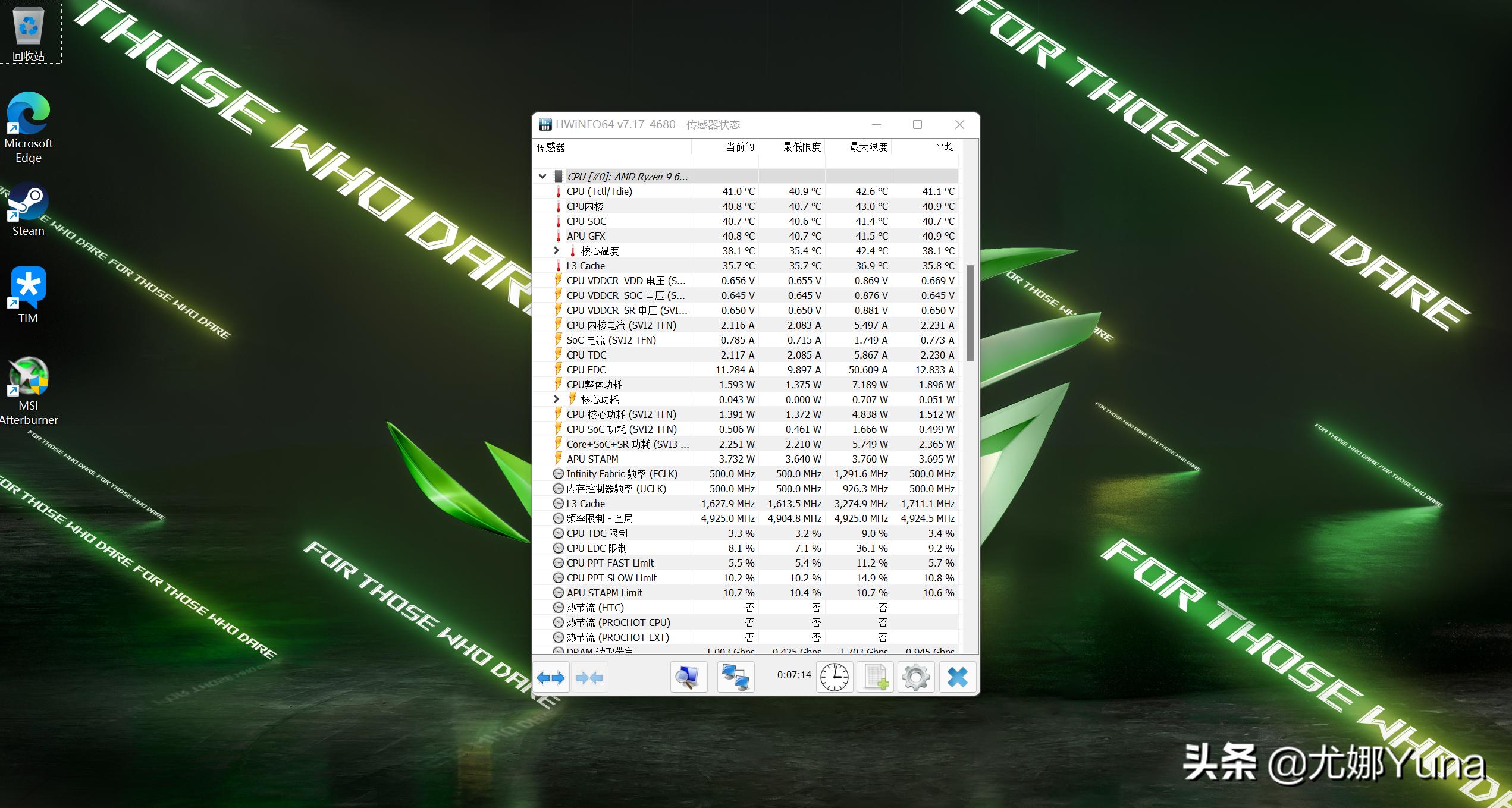The width and height of the screenshot is (1512, 808).
Task: Reset sensor timers using the clock icon
Action: 833,677
